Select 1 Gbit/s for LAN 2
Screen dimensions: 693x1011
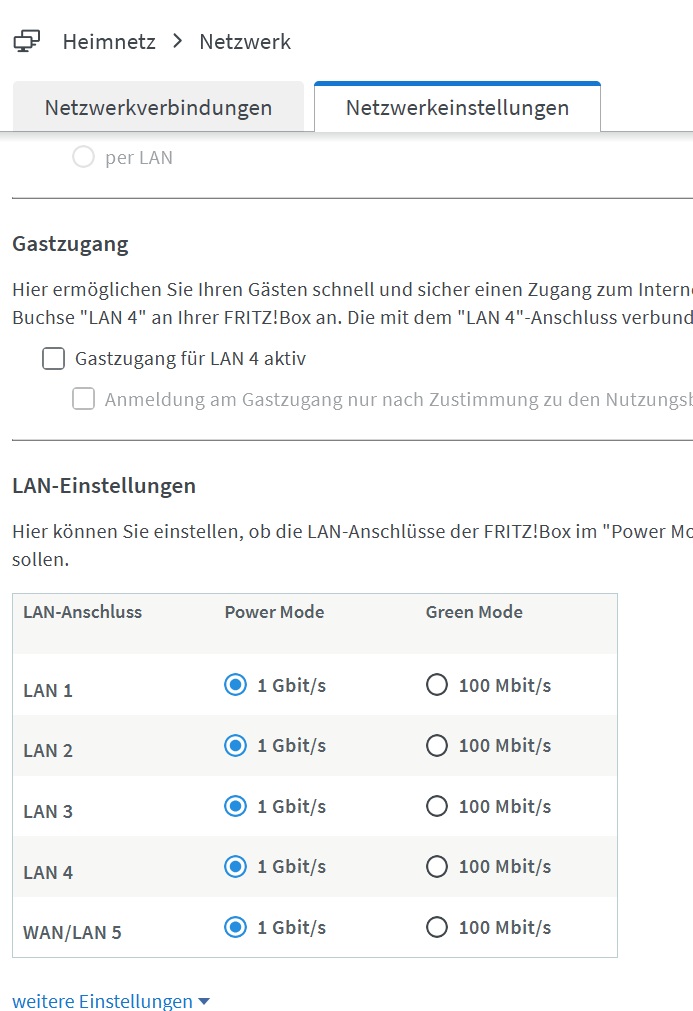point(235,746)
